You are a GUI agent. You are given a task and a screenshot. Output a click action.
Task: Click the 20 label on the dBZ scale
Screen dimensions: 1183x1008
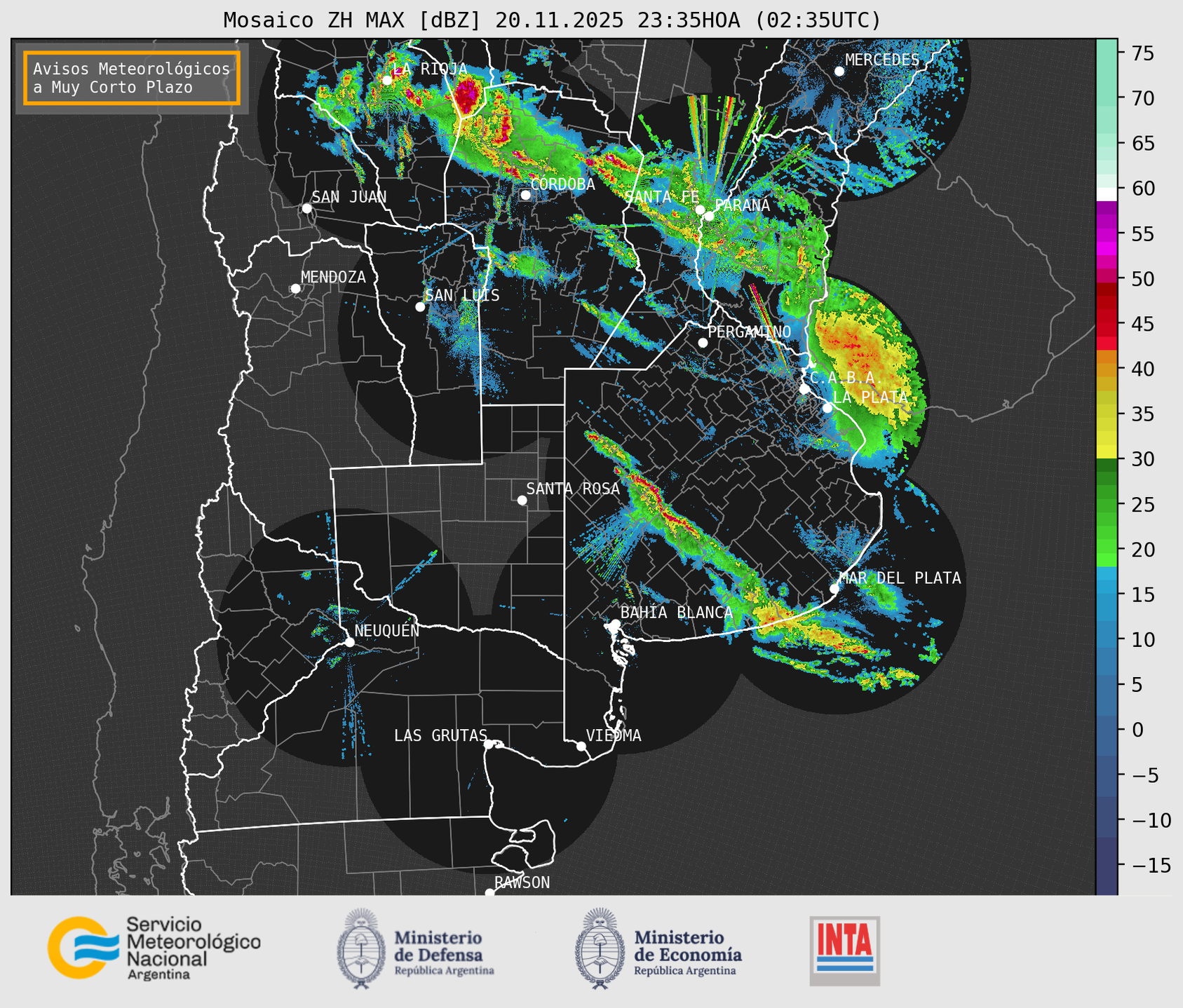coord(1142,550)
